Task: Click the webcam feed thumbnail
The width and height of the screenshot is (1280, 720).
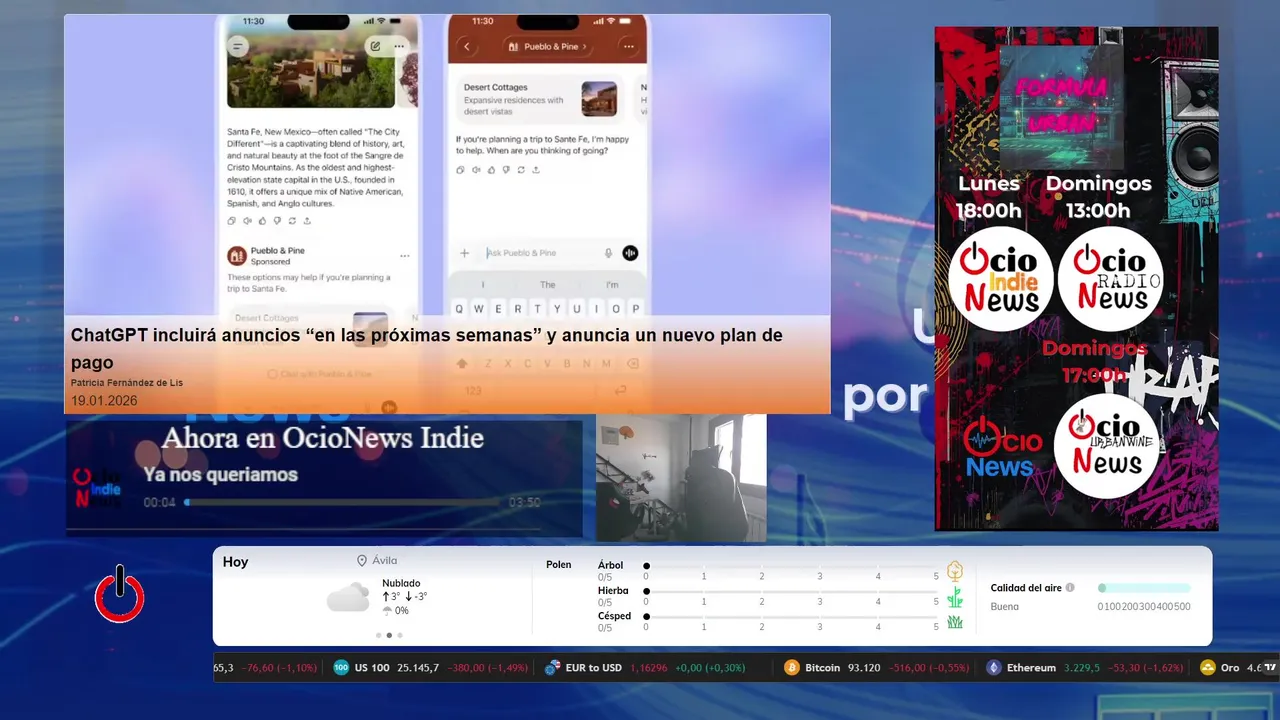Action: click(681, 478)
